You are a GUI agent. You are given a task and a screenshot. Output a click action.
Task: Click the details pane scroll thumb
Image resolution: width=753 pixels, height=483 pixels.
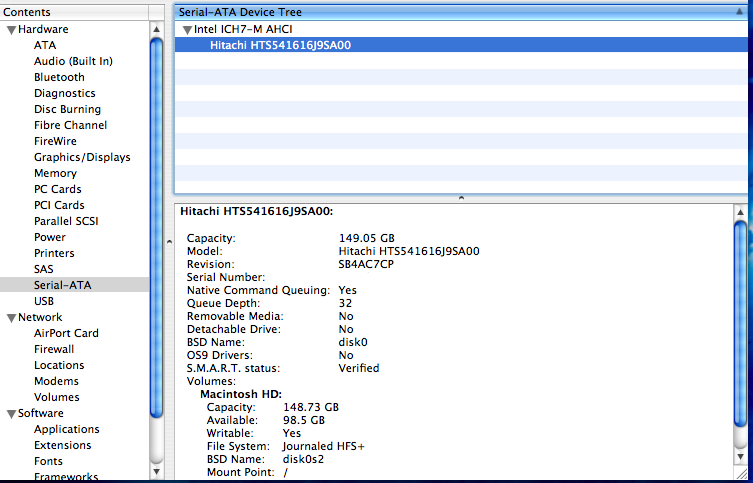click(741, 323)
